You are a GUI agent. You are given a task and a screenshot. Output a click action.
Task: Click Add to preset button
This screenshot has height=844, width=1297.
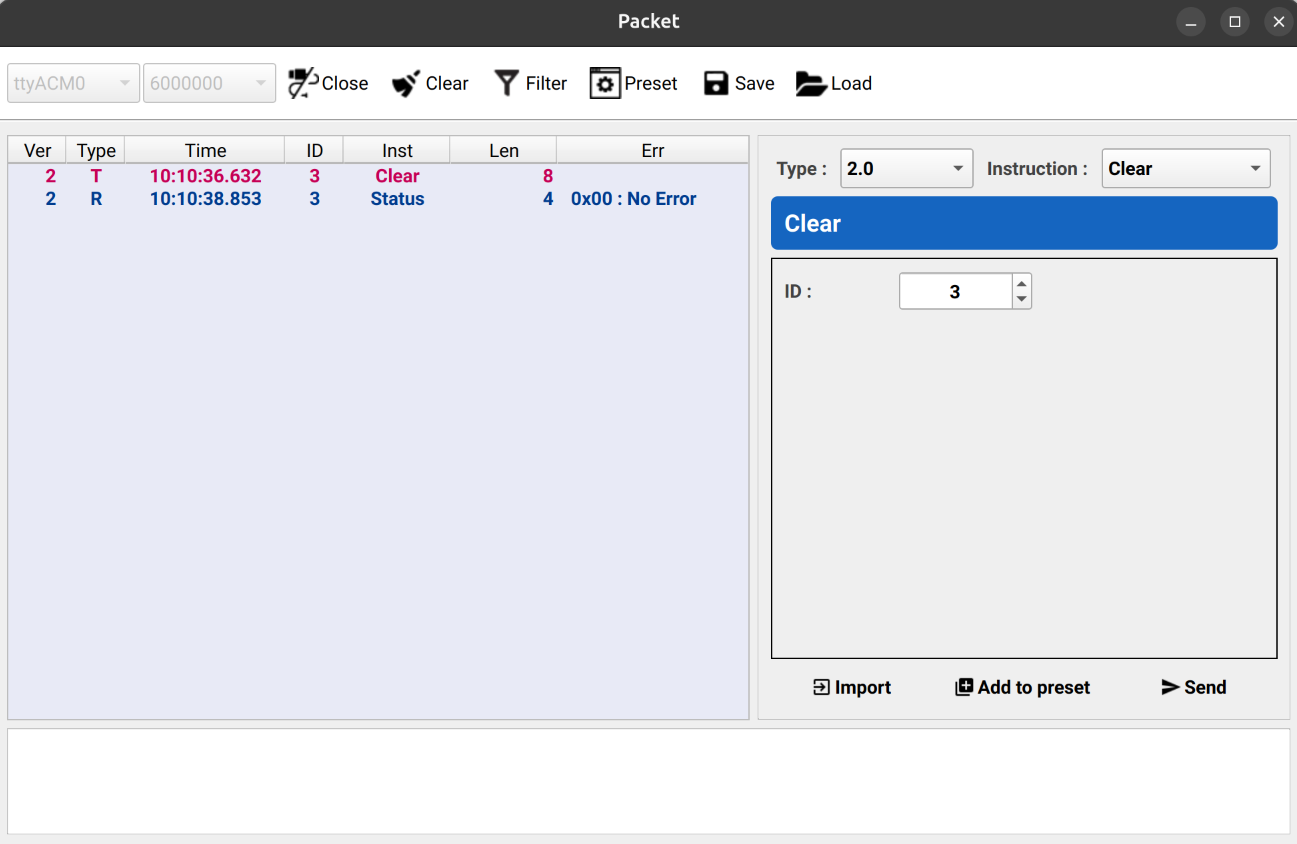[x=1022, y=687]
